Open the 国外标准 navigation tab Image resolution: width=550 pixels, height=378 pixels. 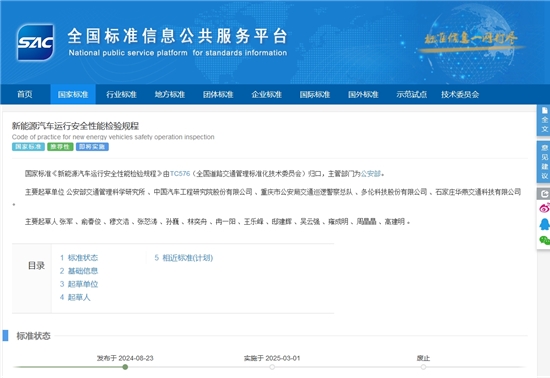coord(363,94)
